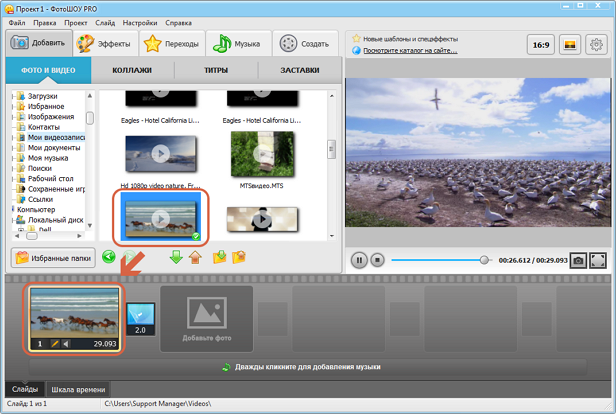Viewport: 616px width, 414px height.
Task: Open the Посмотрите каталог на сайте link
Action: (404, 50)
